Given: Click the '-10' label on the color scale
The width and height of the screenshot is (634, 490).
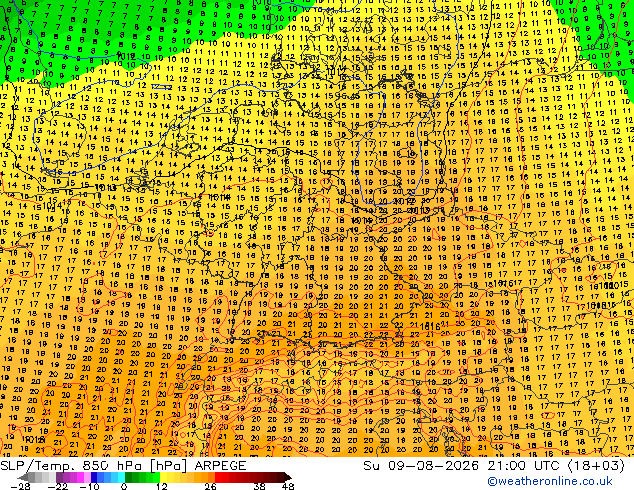Looking at the screenshot, I should [x=89, y=486].
